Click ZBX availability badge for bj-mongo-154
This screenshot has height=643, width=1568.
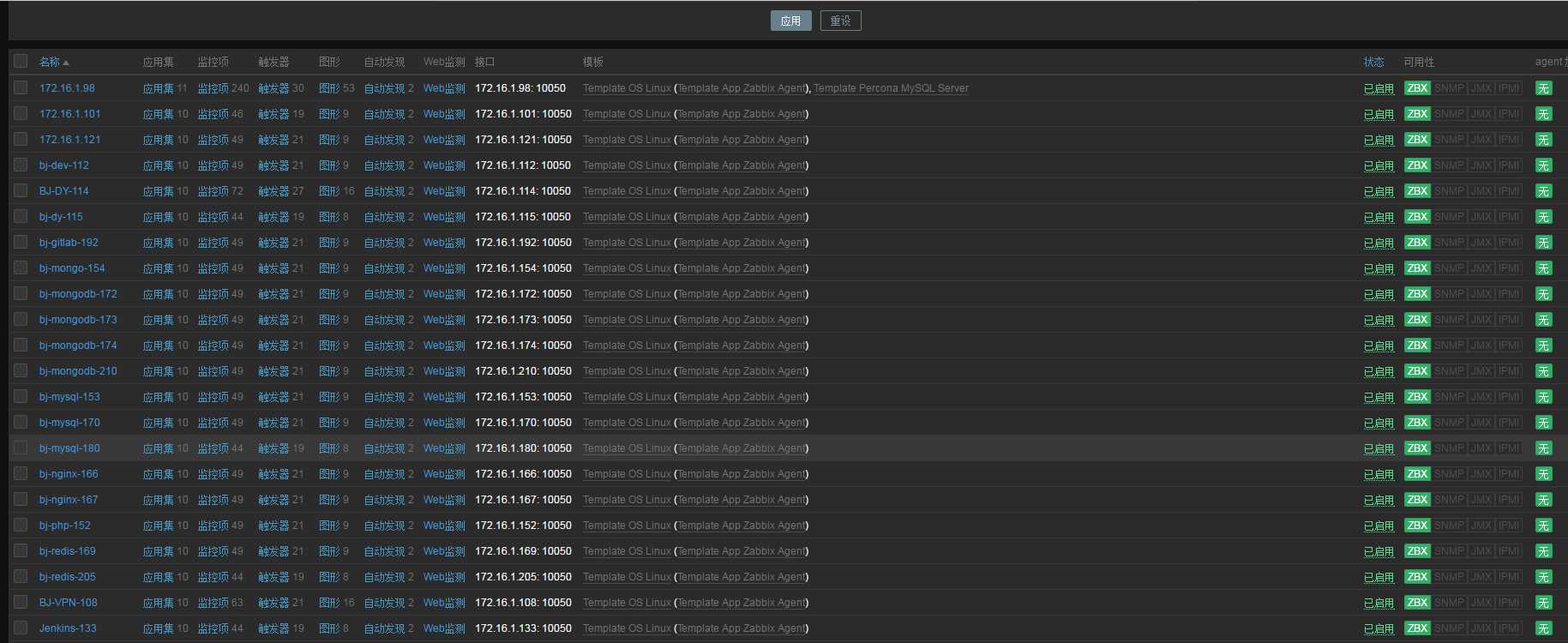1417,268
